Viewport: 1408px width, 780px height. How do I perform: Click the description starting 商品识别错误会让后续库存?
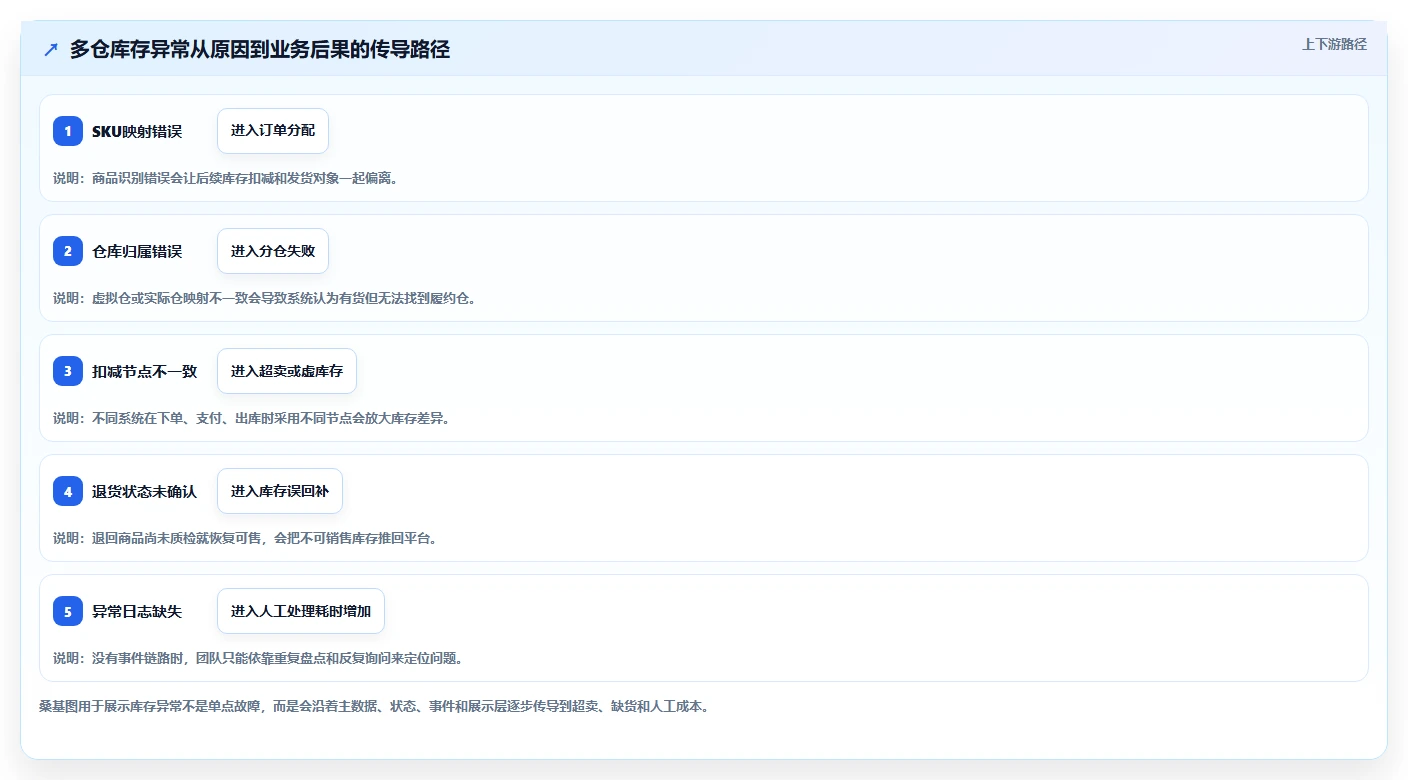coord(226,178)
